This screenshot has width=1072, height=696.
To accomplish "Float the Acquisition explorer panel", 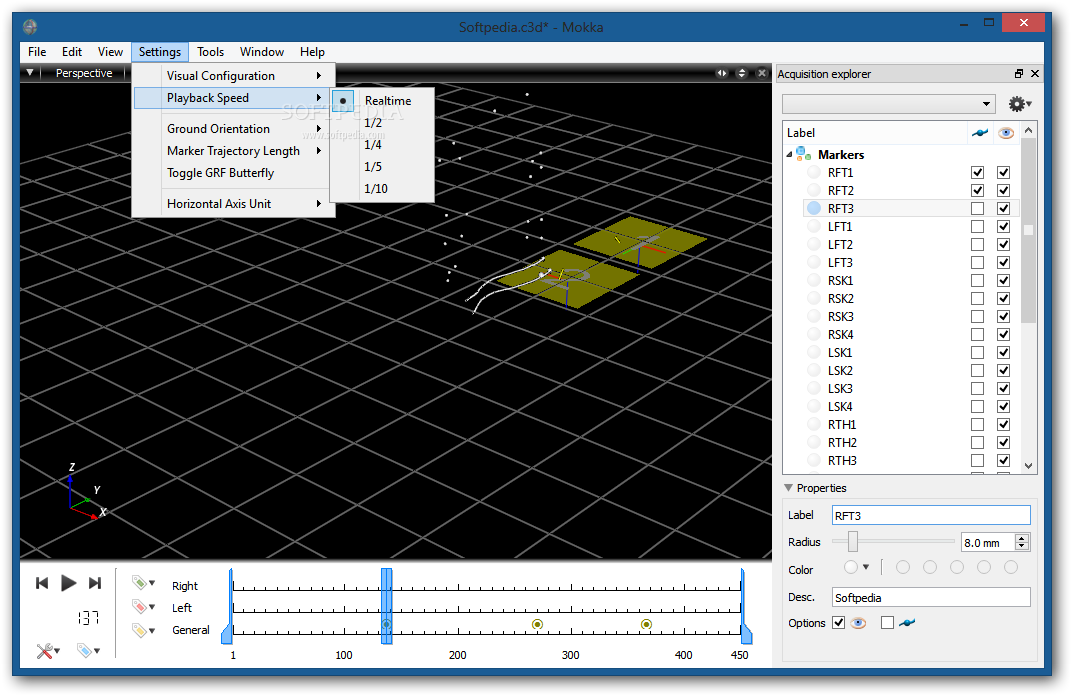I will coord(1019,74).
